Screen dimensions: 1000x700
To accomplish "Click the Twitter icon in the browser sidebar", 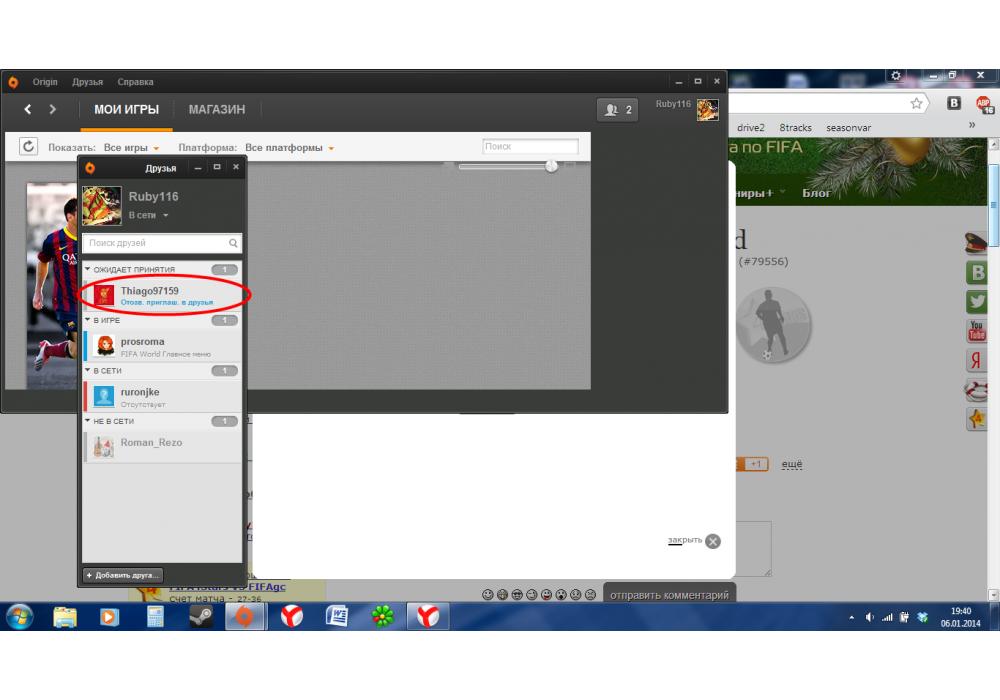I will 976,302.
